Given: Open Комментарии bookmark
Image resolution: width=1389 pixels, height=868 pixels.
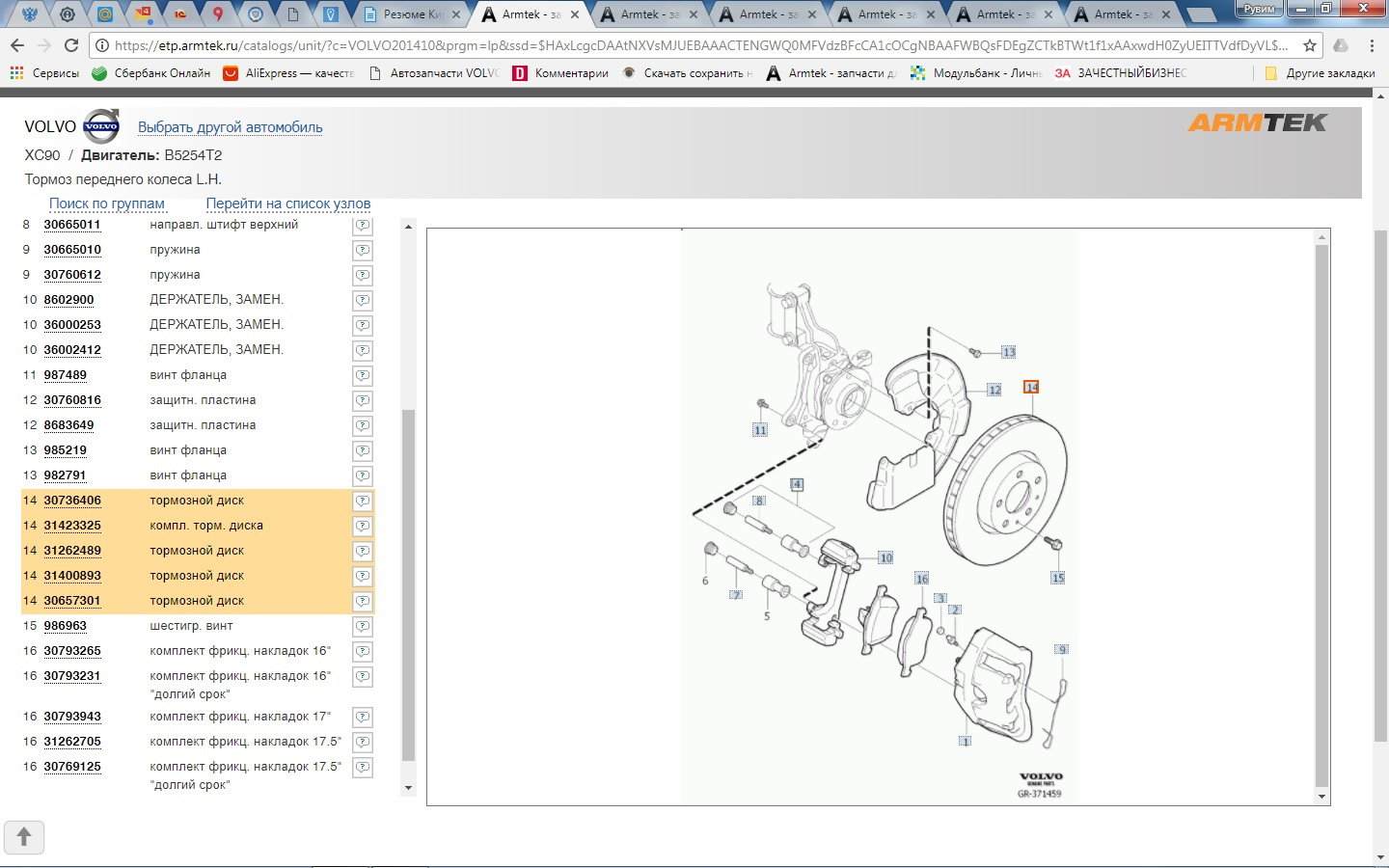Looking at the screenshot, I should click(560, 73).
